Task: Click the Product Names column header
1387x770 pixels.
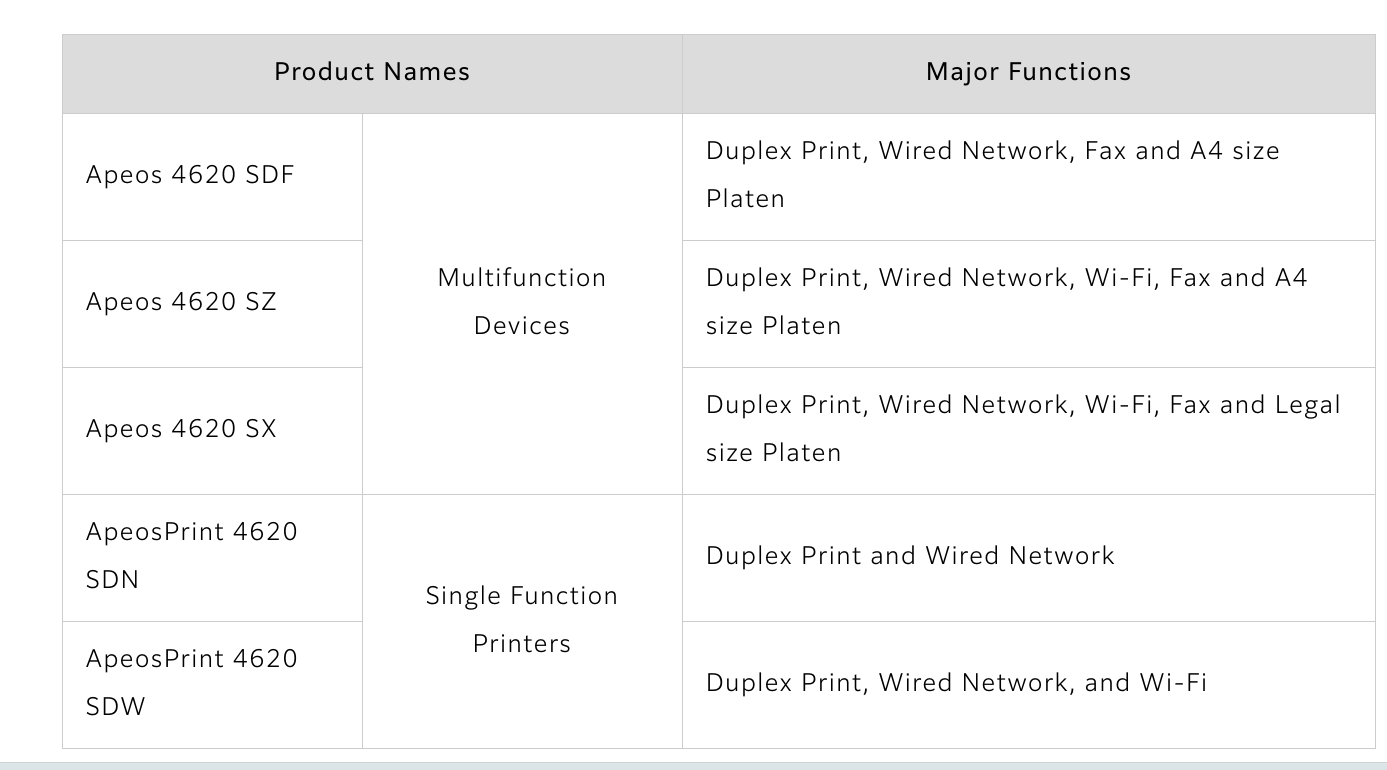Action: [x=372, y=73]
